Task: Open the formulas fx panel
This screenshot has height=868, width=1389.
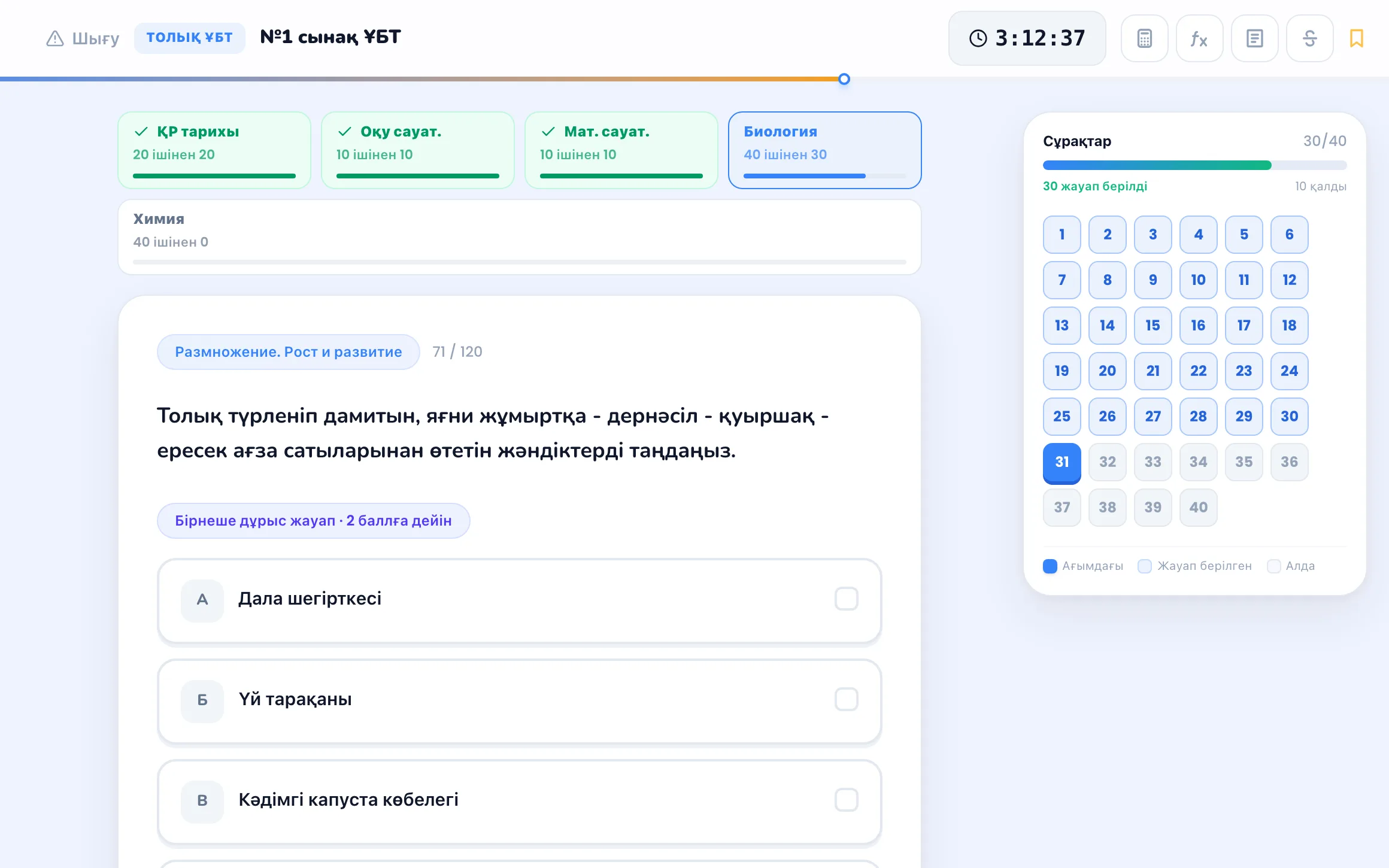Action: tap(1199, 38)
